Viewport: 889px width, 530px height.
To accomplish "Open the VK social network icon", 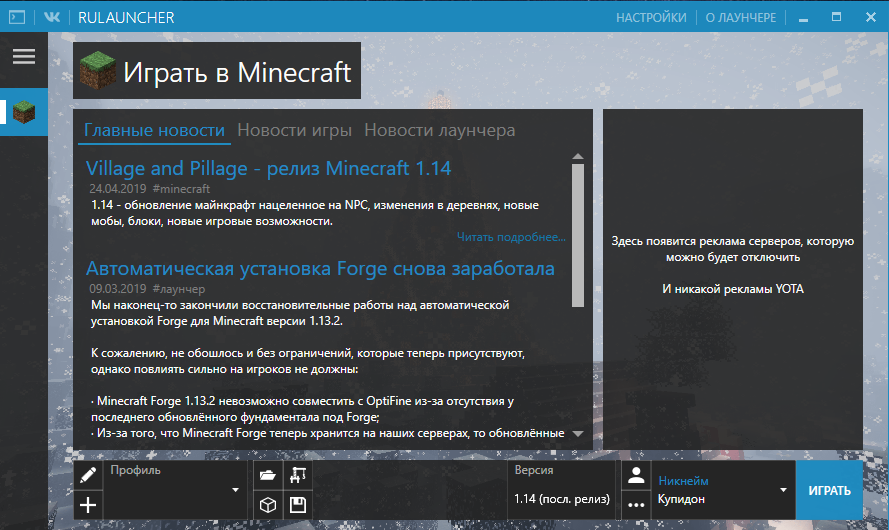I will coord(52,17).
